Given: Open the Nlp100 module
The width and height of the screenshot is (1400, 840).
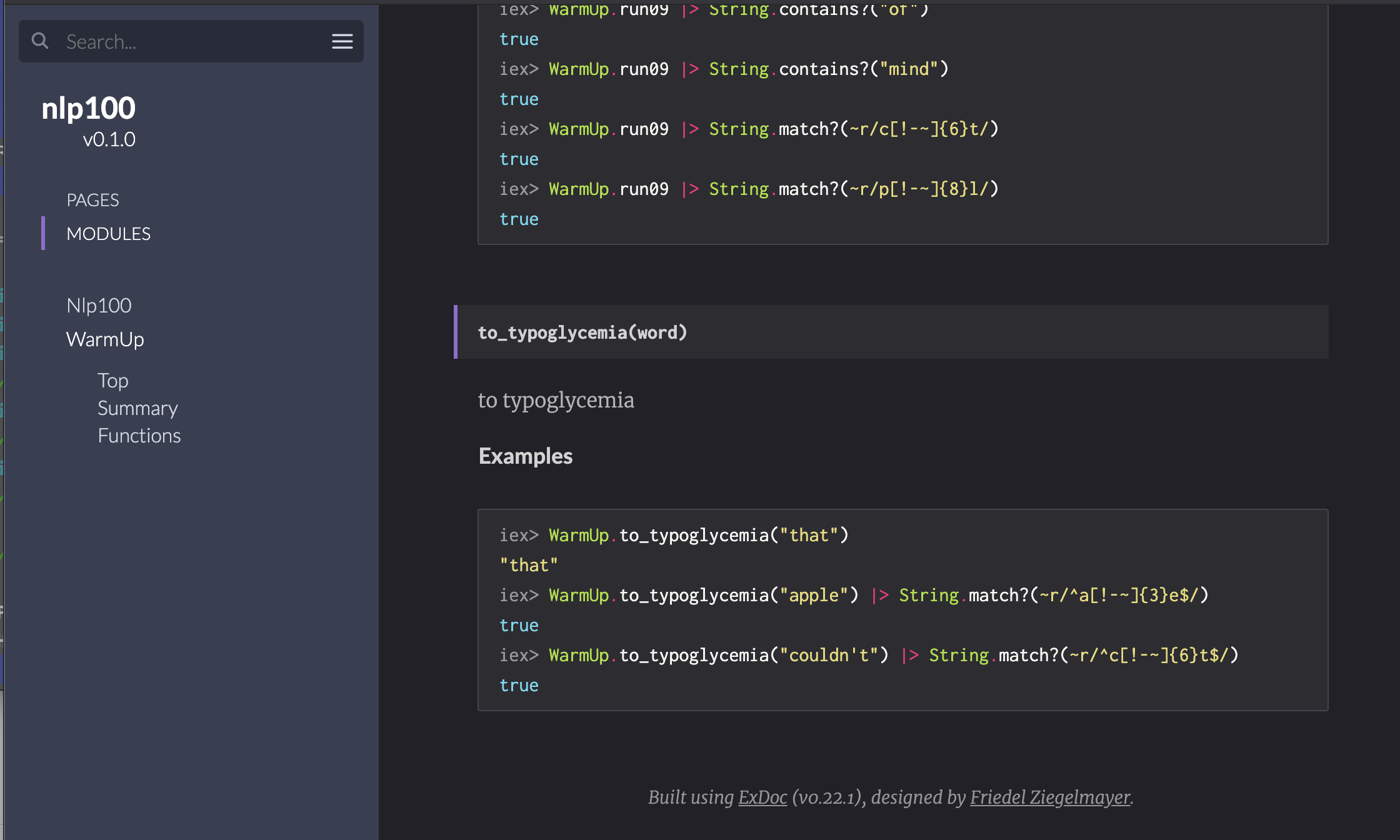Looking at the screenshot, I should pyautogui.click(x=99, y=306).
